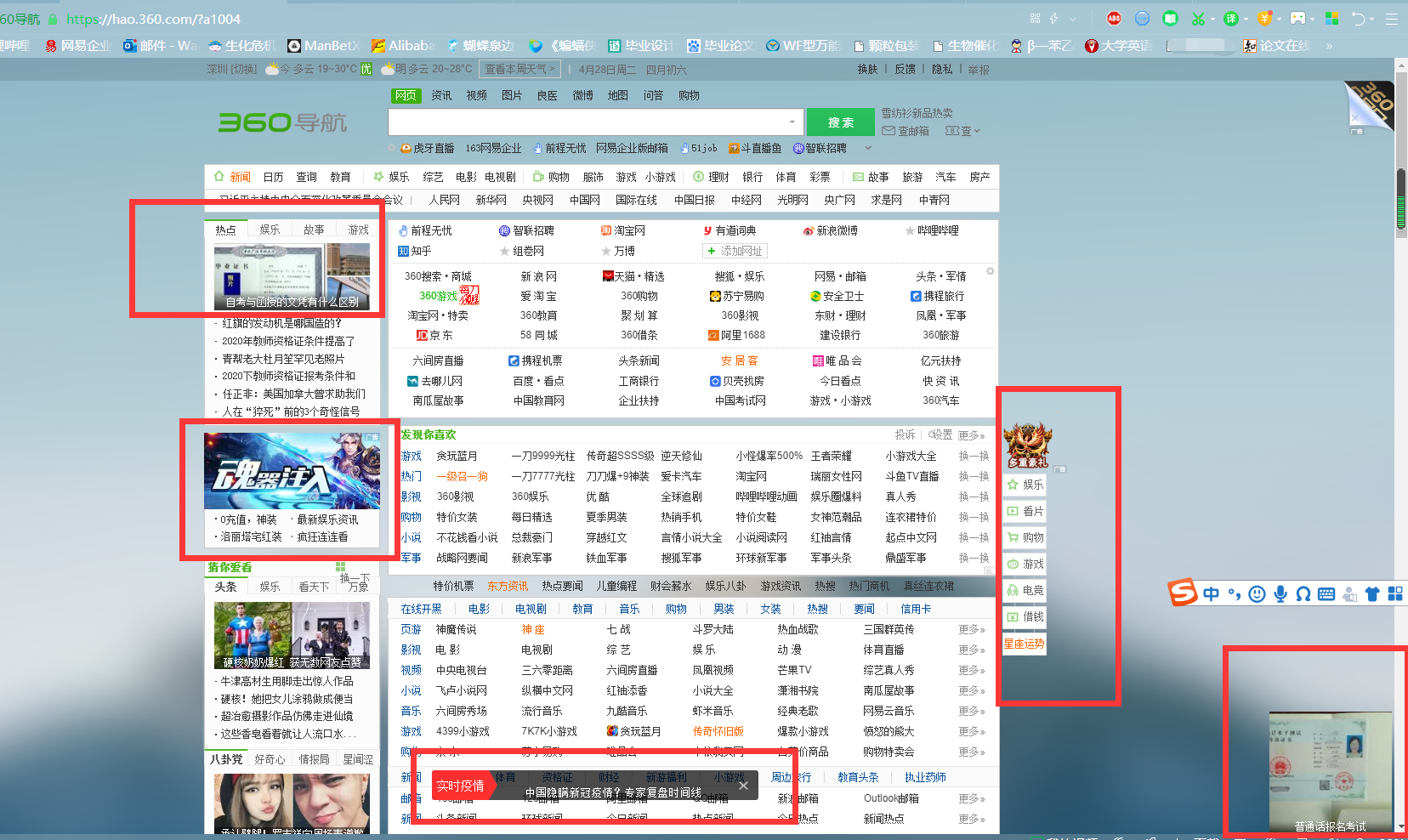This screenshot has width=1408, height=840.
Task: Click the 换一下 refresh link in 猜你爱看
Action: (x=355, y=578)
